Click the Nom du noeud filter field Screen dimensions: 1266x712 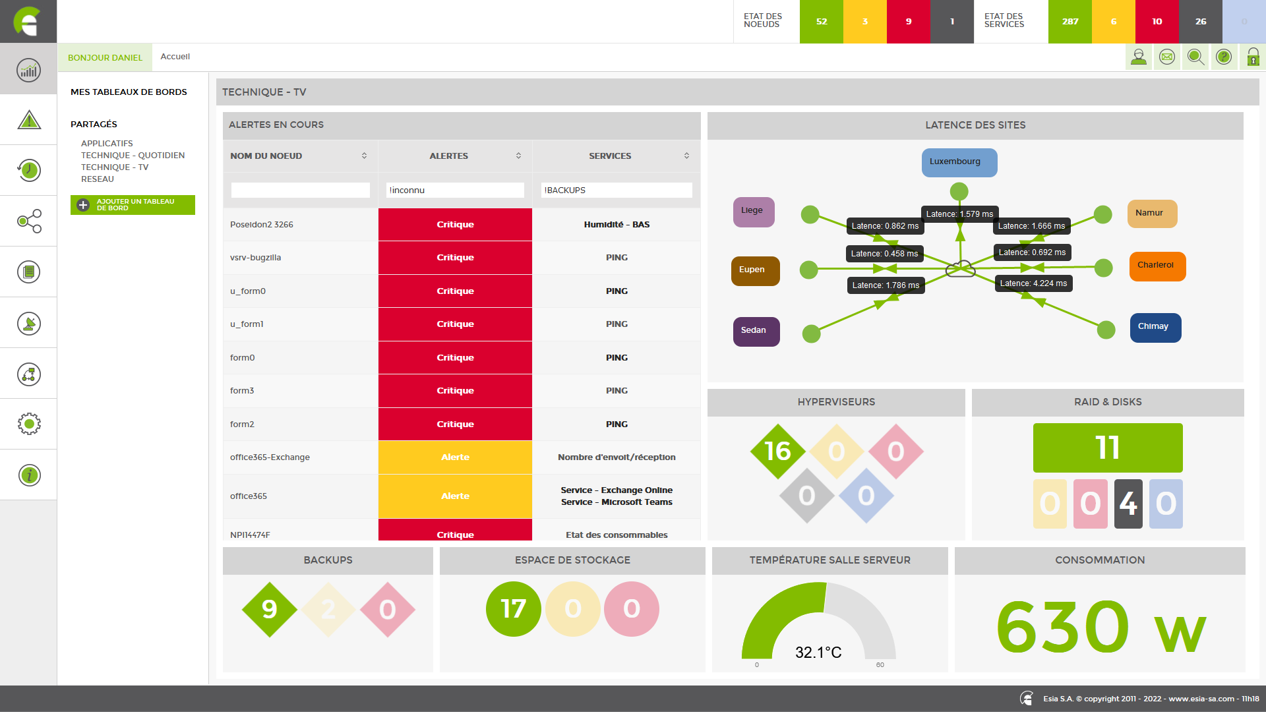pyautogui.click(x=300, y=190)
